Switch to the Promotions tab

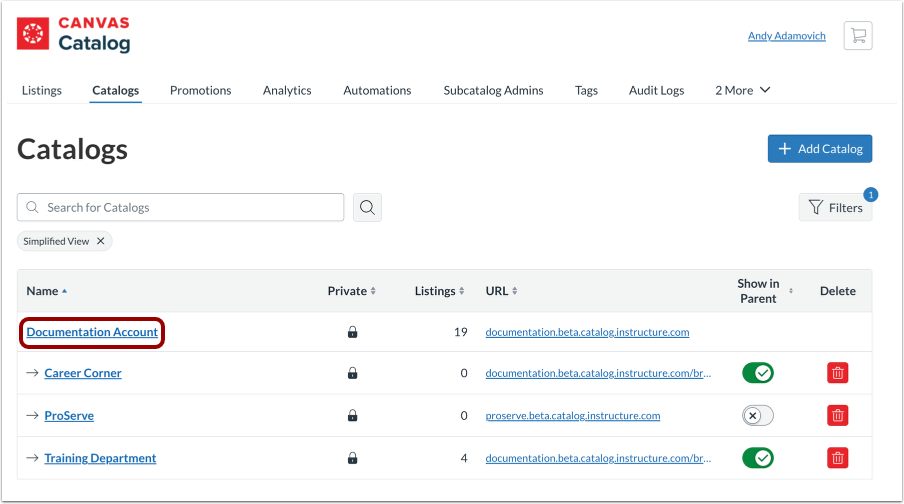pos(200,90)
